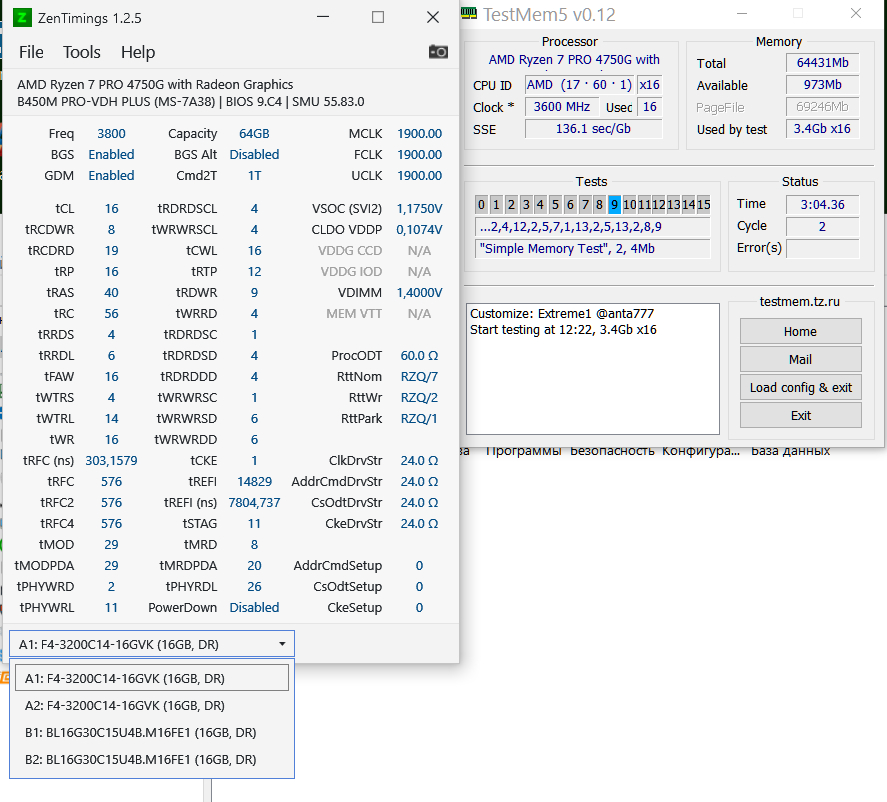Maximize the ZenTimings window
887x802 pixels.
click(377, 17)
